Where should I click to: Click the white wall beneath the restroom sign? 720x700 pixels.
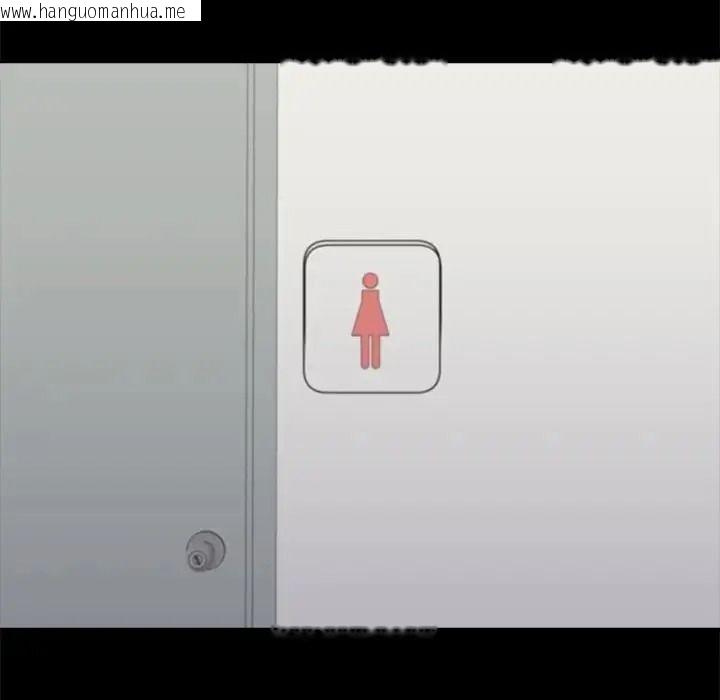click(x=372, y=505)
